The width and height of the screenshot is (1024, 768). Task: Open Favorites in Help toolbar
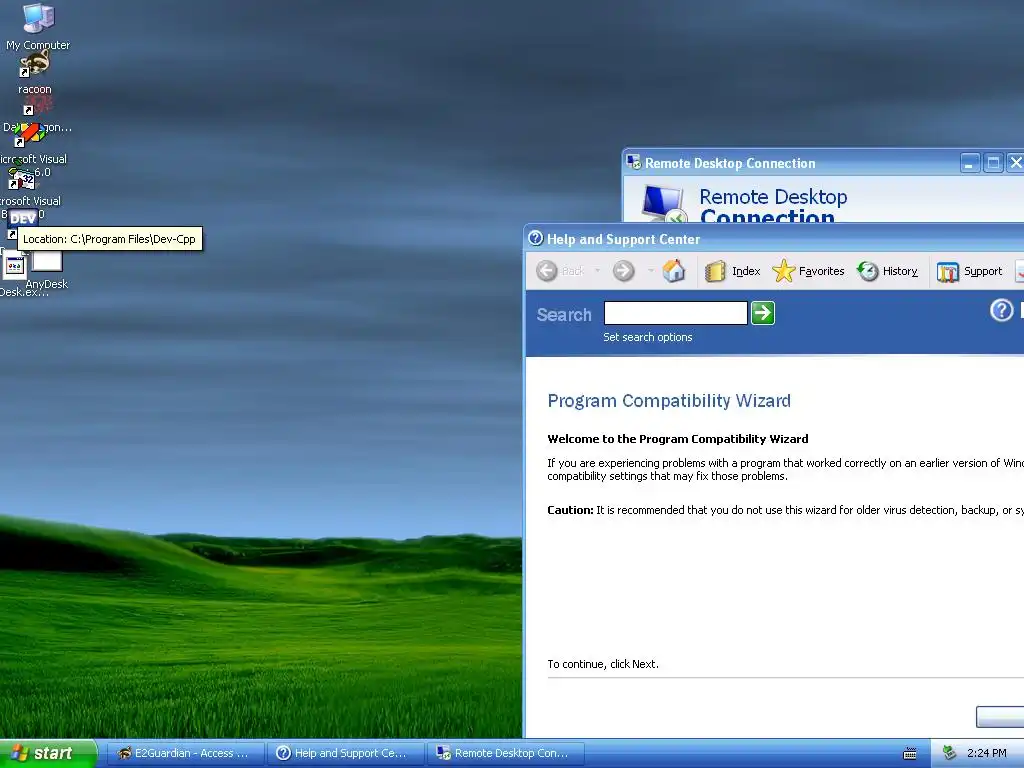pyautogui.click(x=808, y=271)
